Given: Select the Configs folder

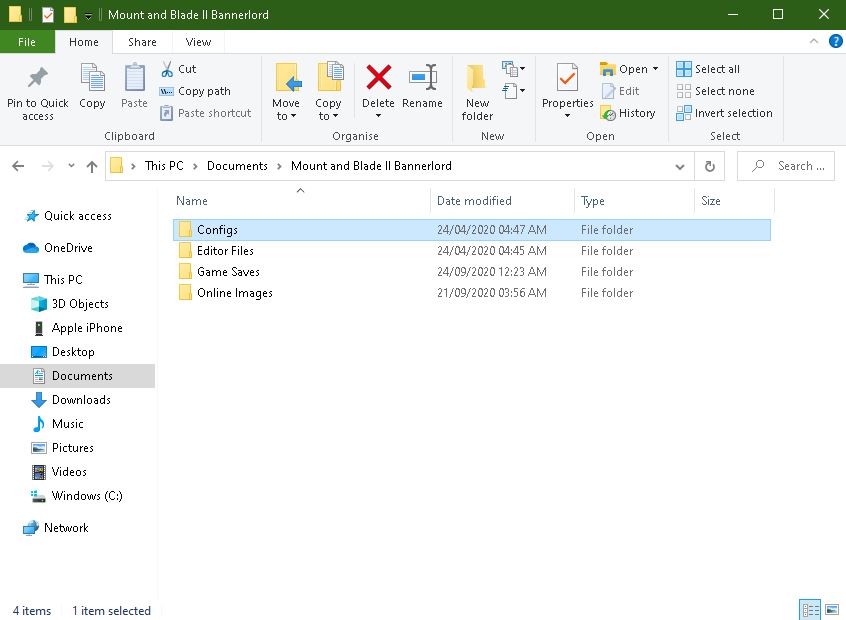Looking at the screenshot, I should coord(472,230).
